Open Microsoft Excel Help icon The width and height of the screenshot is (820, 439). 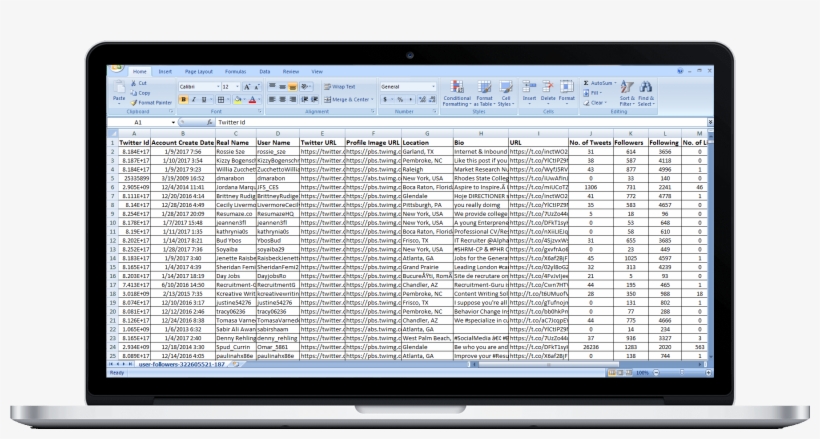click(x=680, y=71)
